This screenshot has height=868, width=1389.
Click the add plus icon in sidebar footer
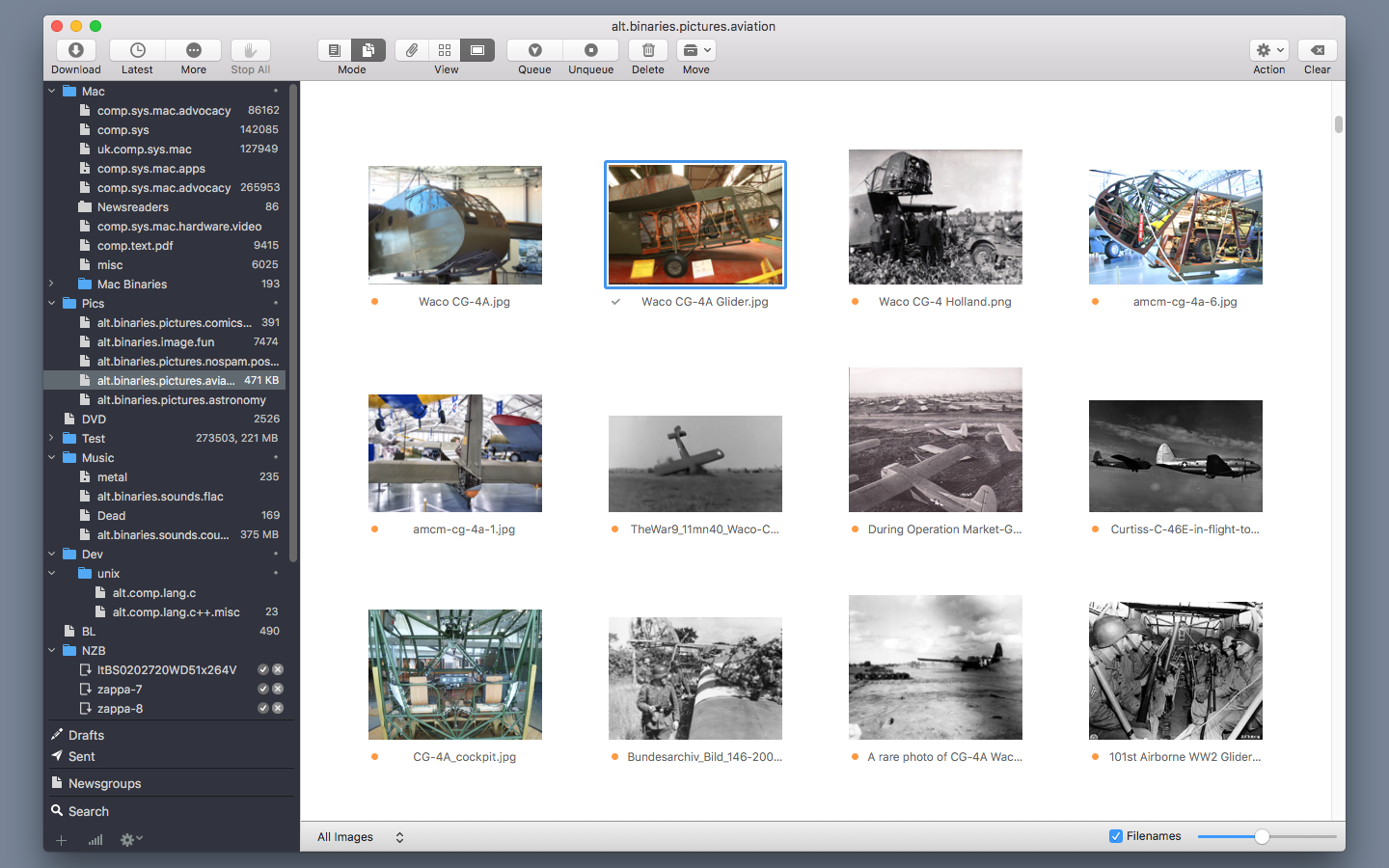(61, 840)
